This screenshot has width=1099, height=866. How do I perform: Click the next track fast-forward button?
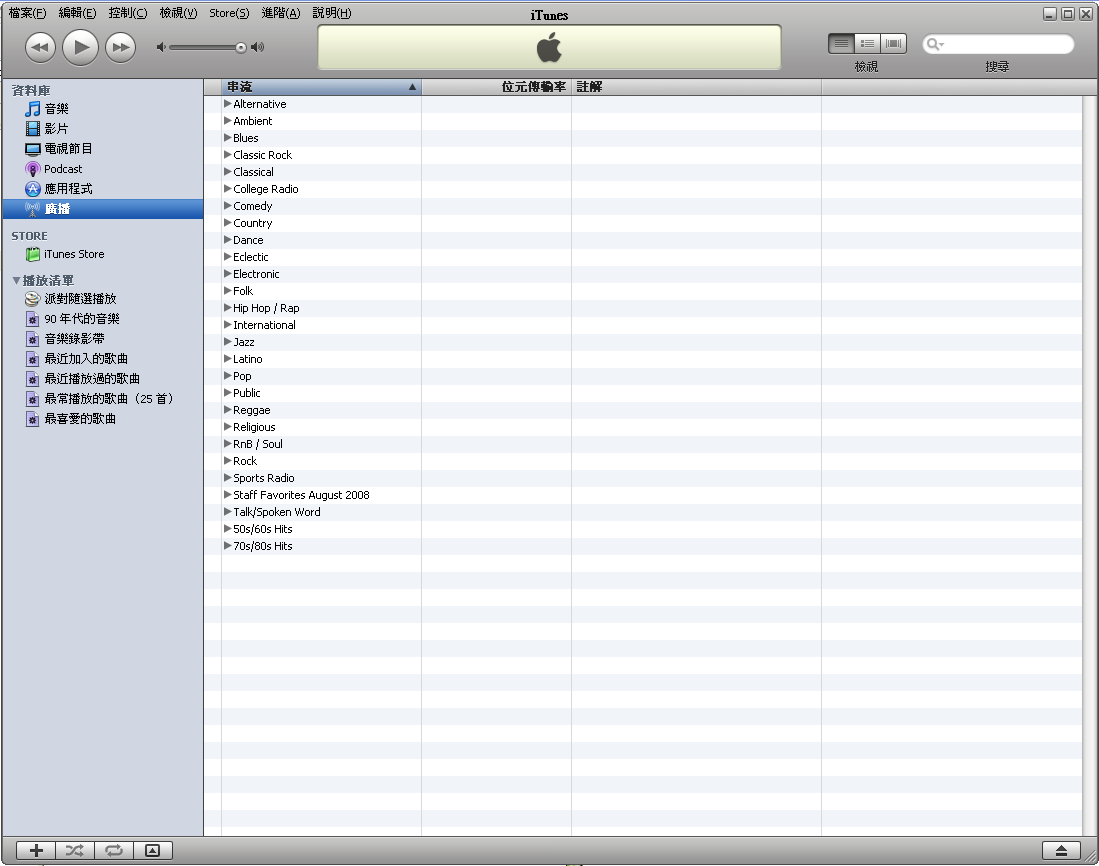121,48
